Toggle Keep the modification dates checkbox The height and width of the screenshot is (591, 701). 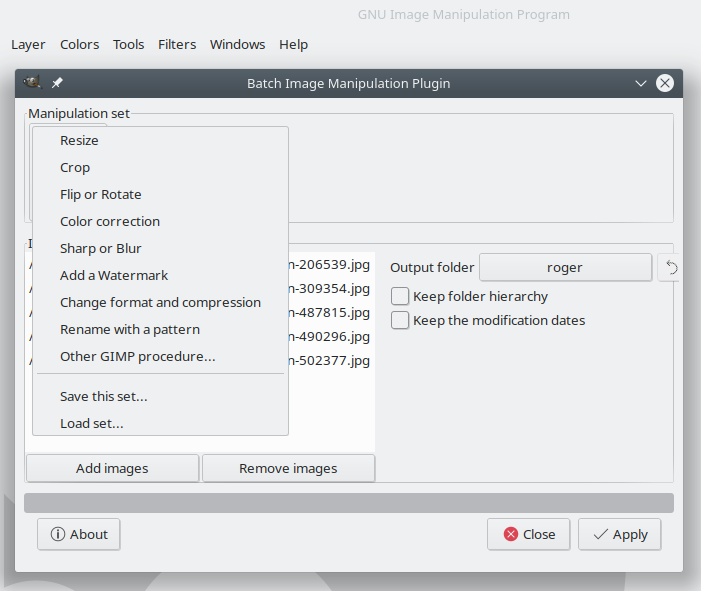400,320
